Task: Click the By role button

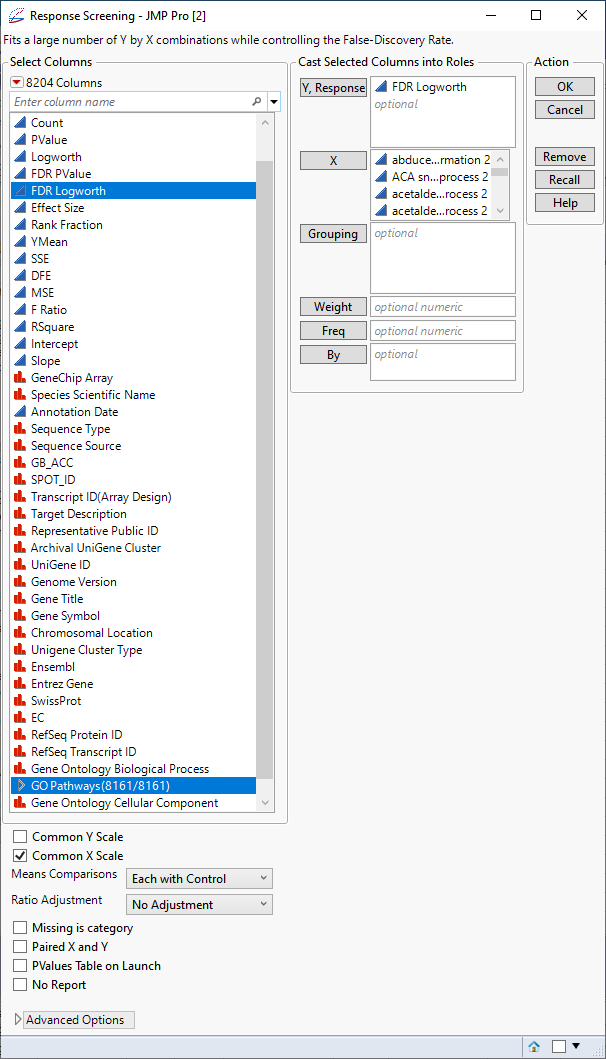Action: tap(333, 355)
